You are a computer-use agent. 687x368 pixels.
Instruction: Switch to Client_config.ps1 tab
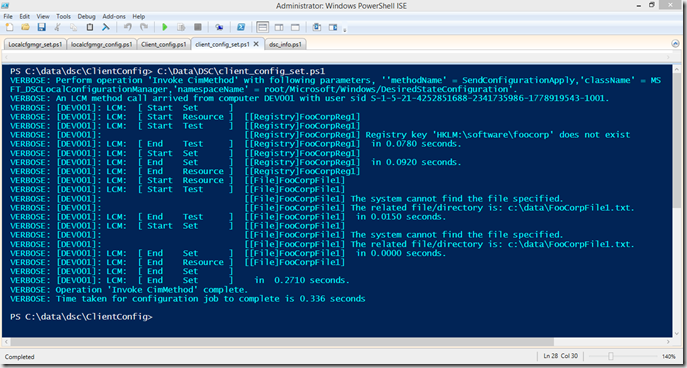click(164, 44)
